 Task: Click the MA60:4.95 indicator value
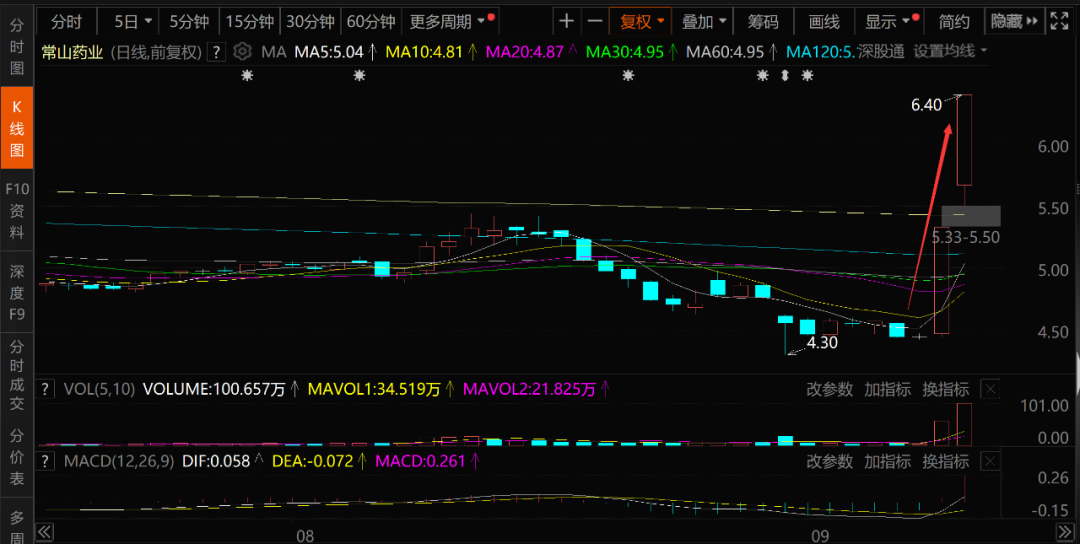coord(725,52)
